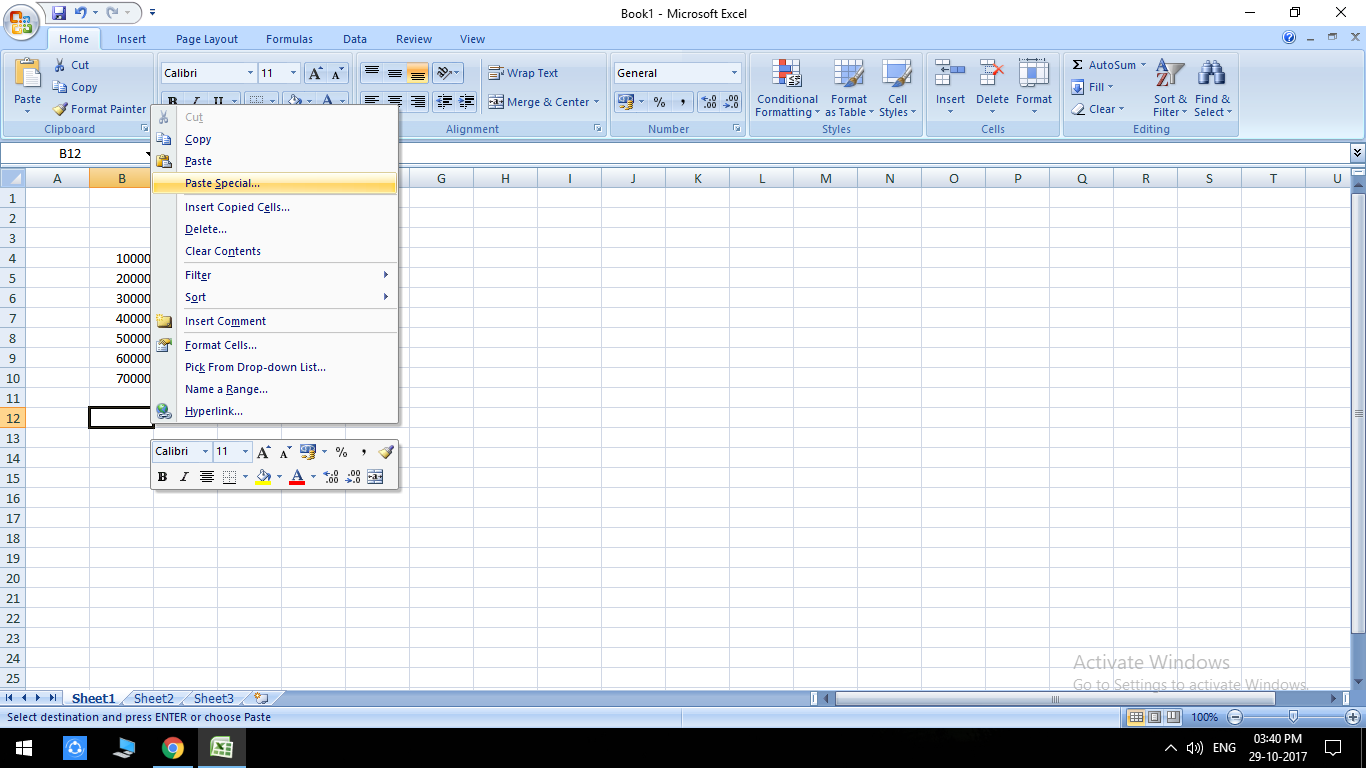Click the ribbon Increase Decimal icon
Viewport: 1366px width, 768px height.
pyautogui.click(x=709, y=102)
